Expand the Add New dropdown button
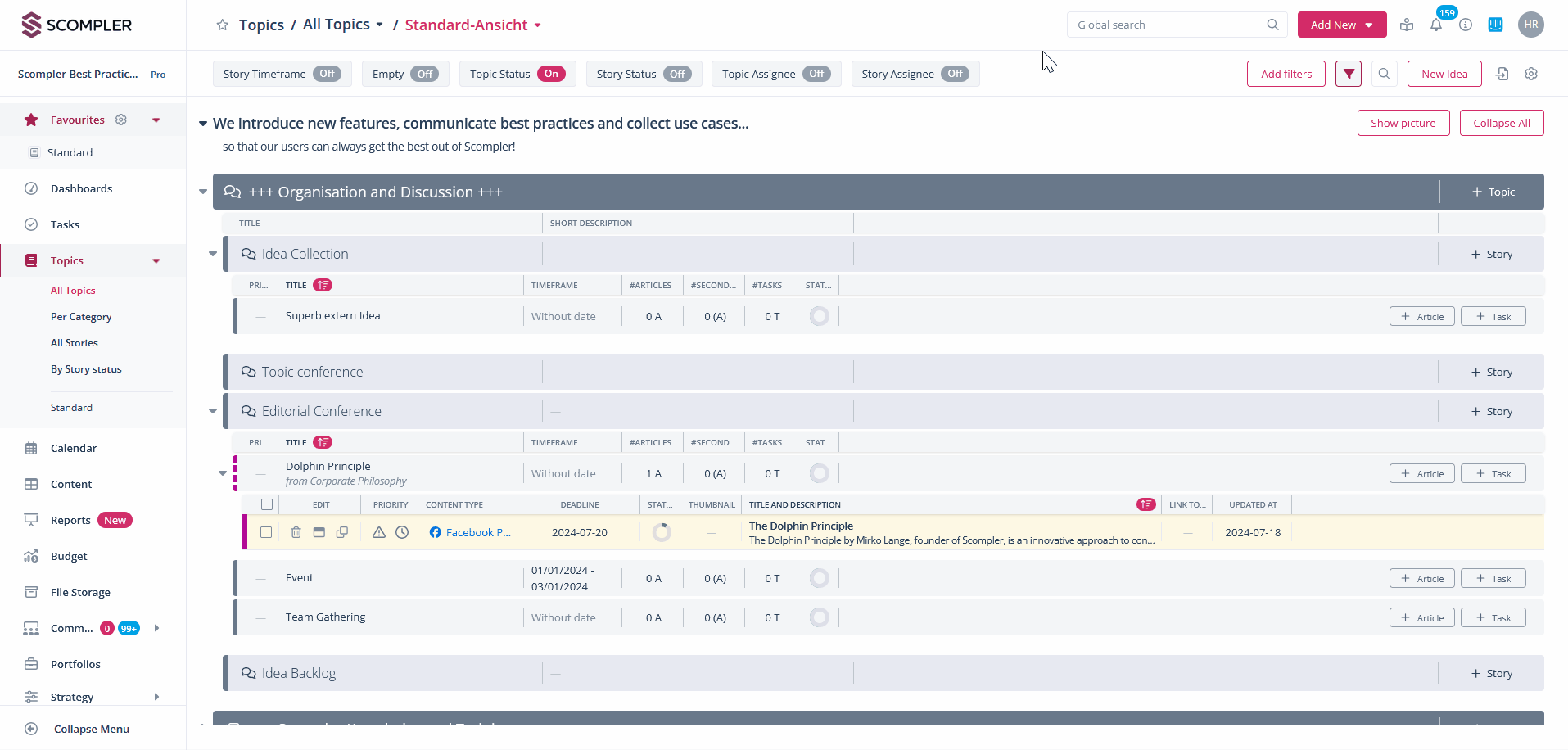1568x750 pixels. (x=1341, y=25)
